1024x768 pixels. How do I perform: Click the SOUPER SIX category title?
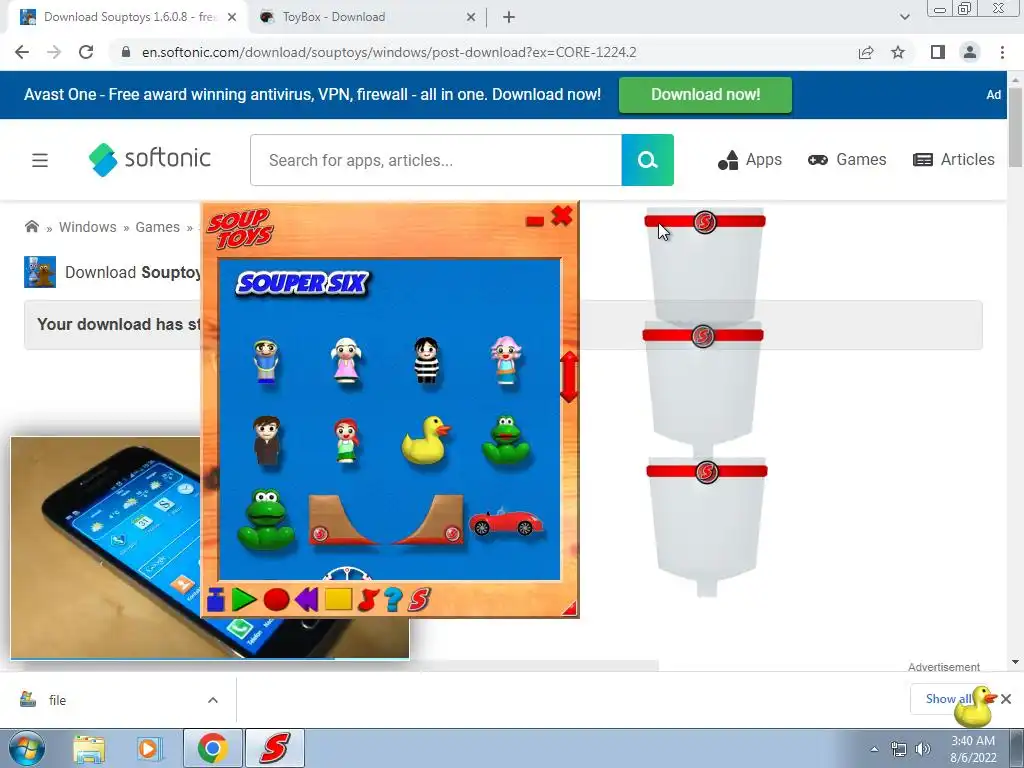point(302,283)
